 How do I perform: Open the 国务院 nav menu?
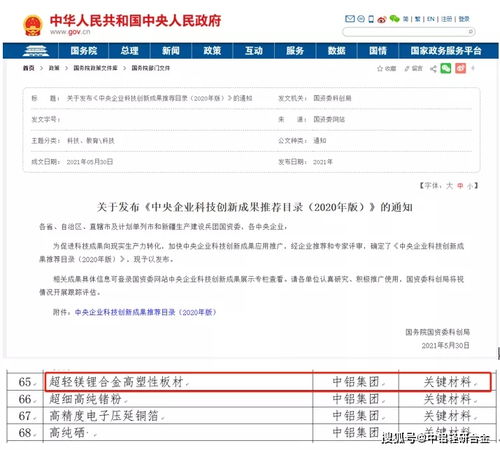click(83, 51)
